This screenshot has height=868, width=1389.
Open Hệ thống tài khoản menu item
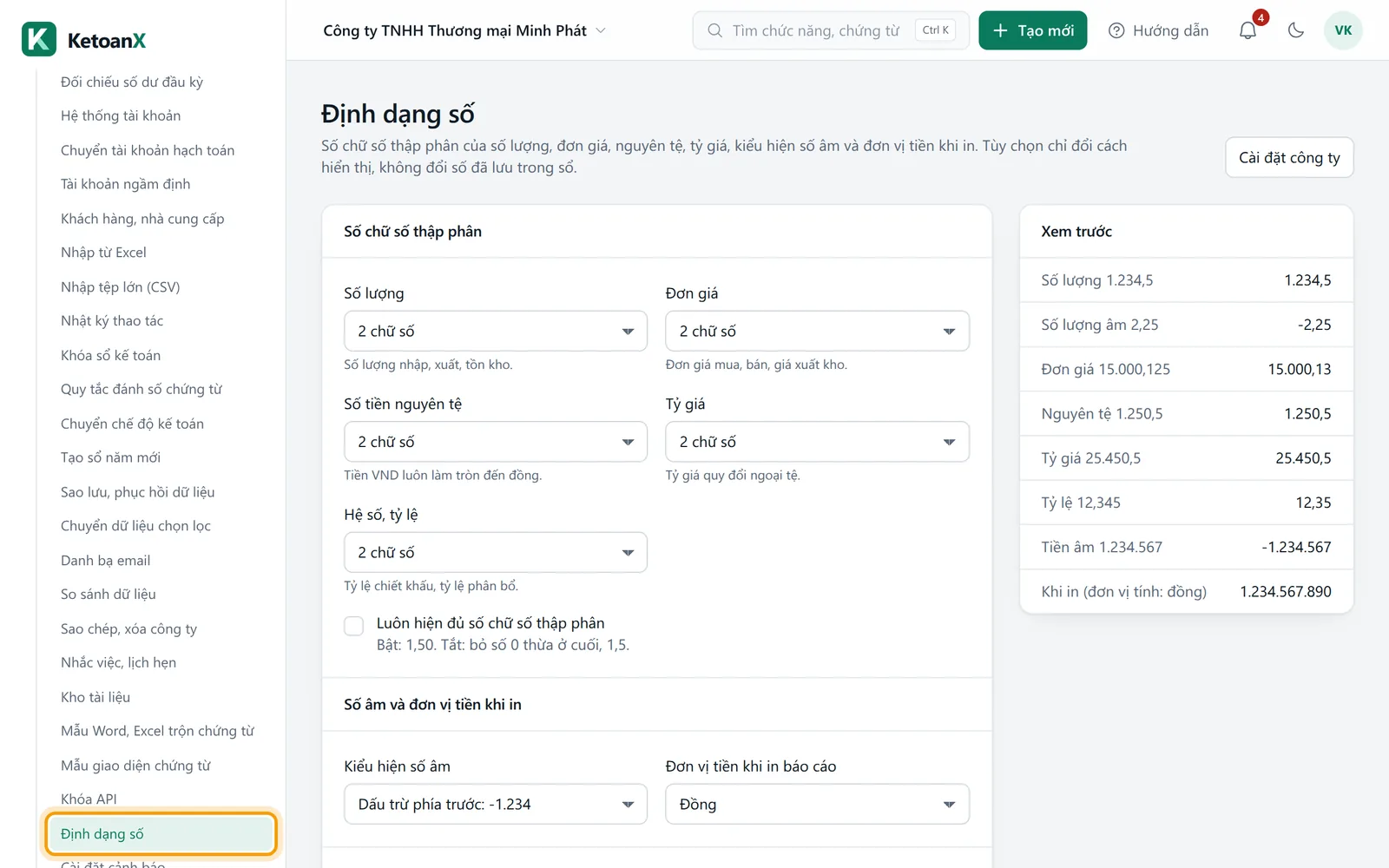pyautogui.click(x=121, y=115)
